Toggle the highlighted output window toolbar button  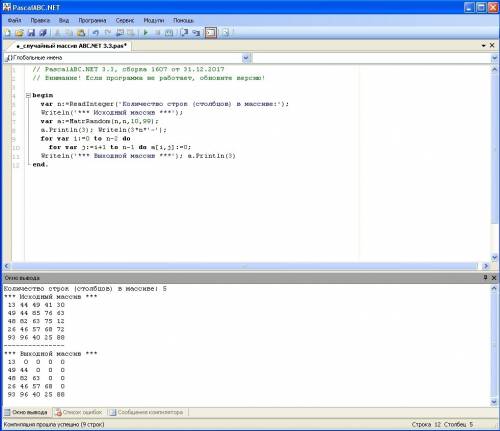[211, 33]
